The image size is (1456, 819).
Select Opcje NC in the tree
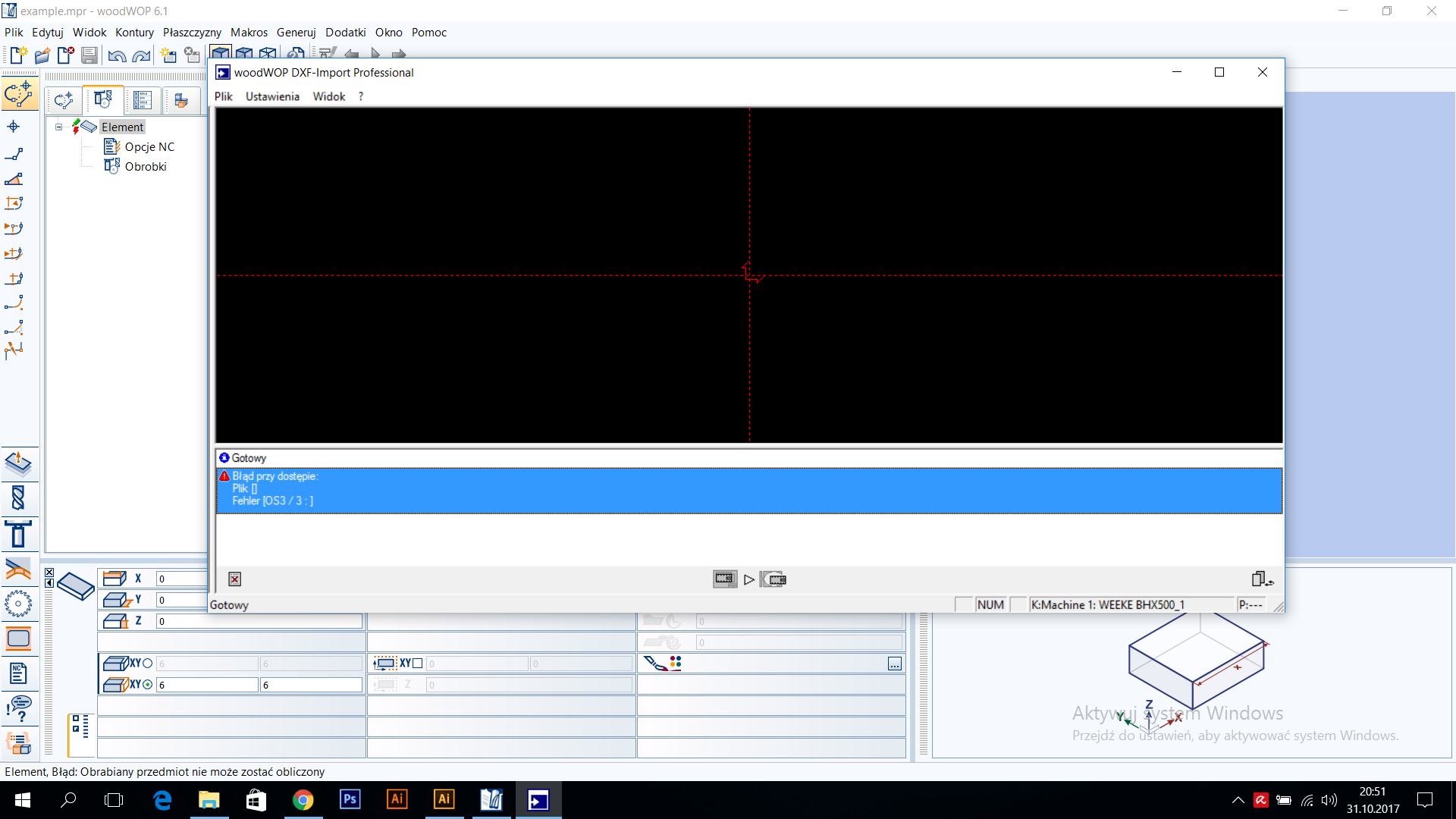pyautogui.click(x=149, y=147)
